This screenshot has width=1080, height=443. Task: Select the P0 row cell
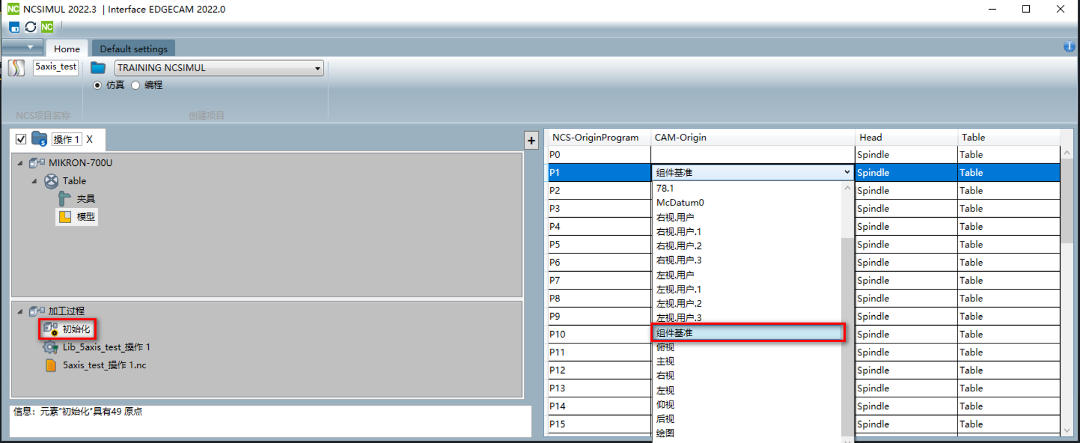(599, 155)
